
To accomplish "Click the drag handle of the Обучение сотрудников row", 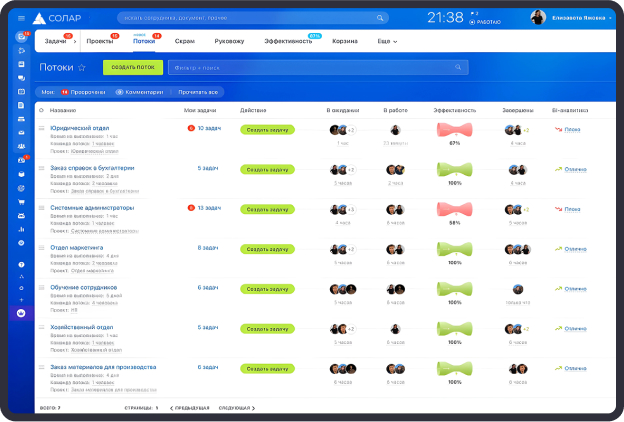I will tap(41, 287).
